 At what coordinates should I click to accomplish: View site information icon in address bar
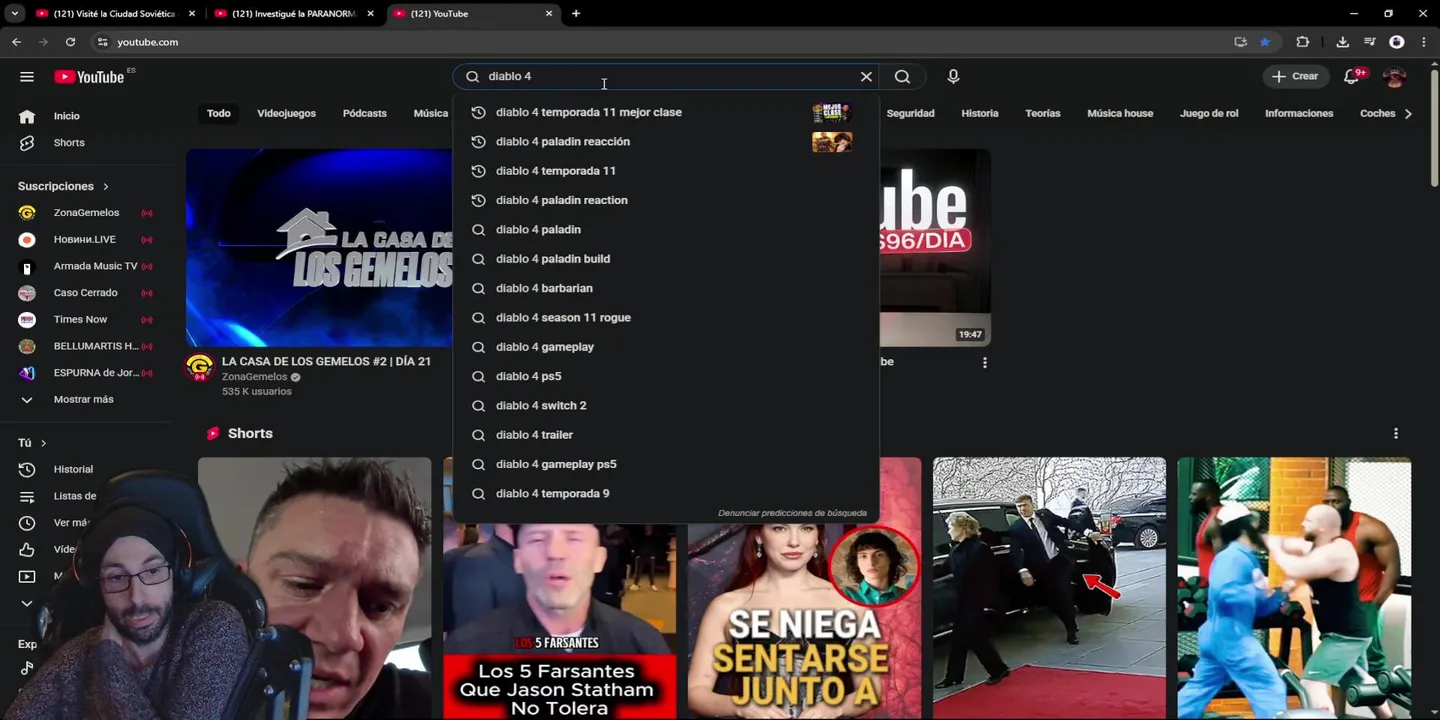pyautogui.click(x=102, y=42)
